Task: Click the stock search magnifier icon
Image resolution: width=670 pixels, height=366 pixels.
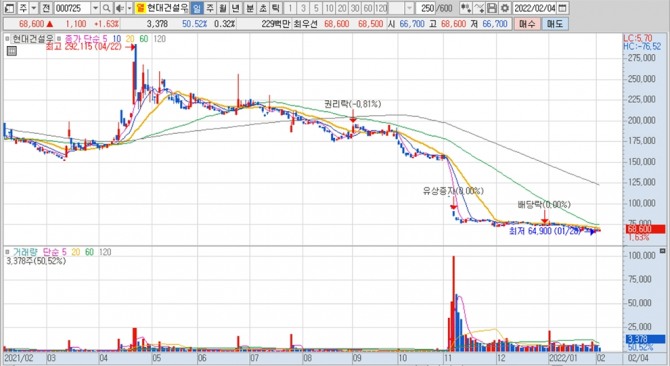Action: (107, 8)
